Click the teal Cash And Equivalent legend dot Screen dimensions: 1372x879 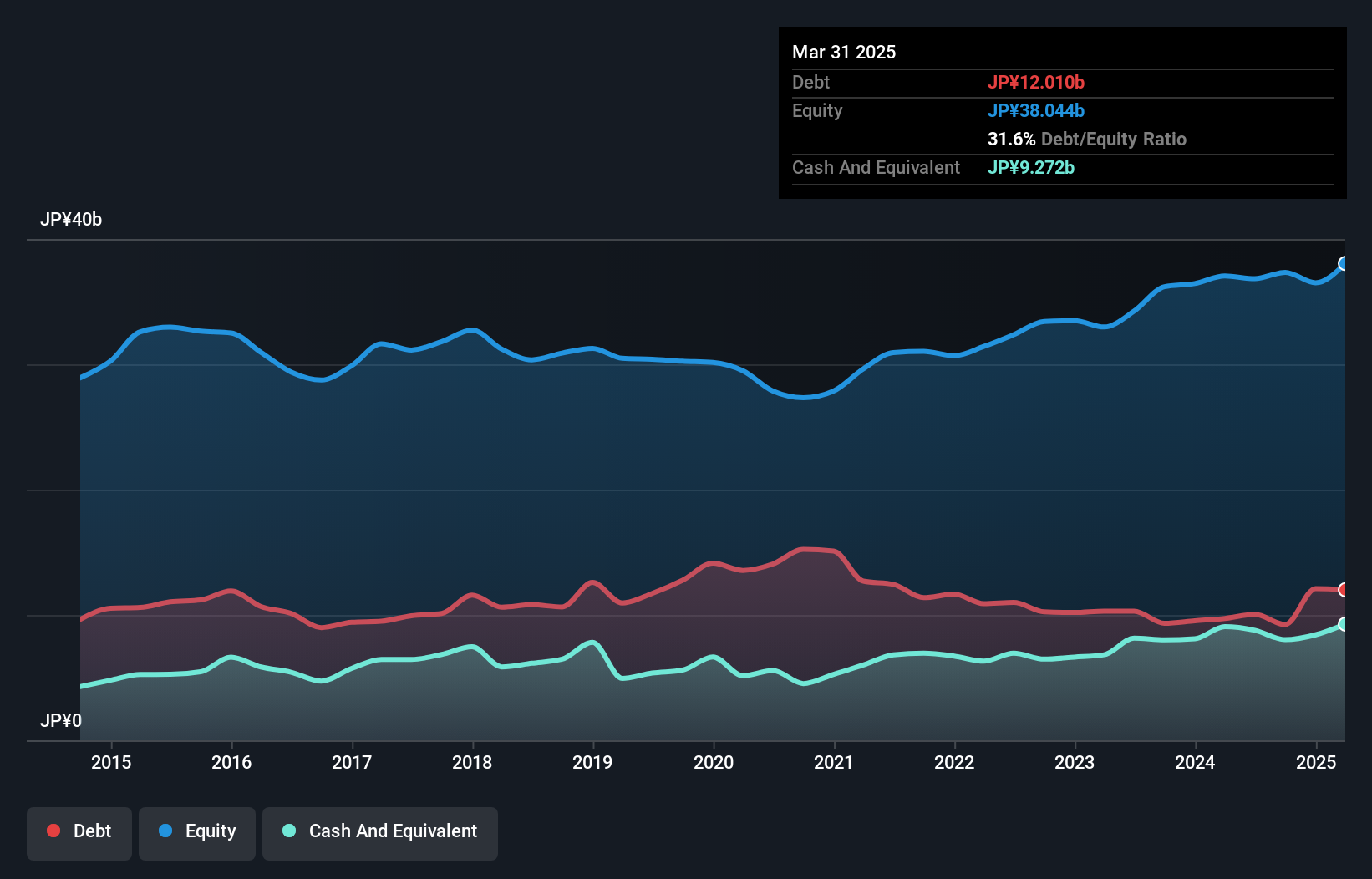pos(289,831)
